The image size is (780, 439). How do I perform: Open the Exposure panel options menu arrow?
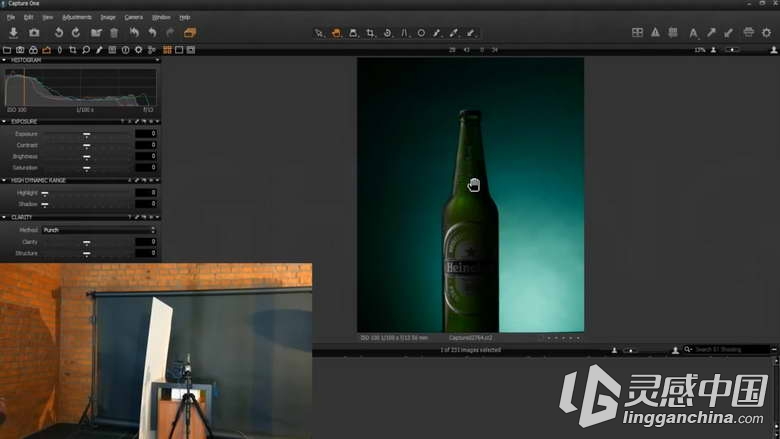point(158,121)
